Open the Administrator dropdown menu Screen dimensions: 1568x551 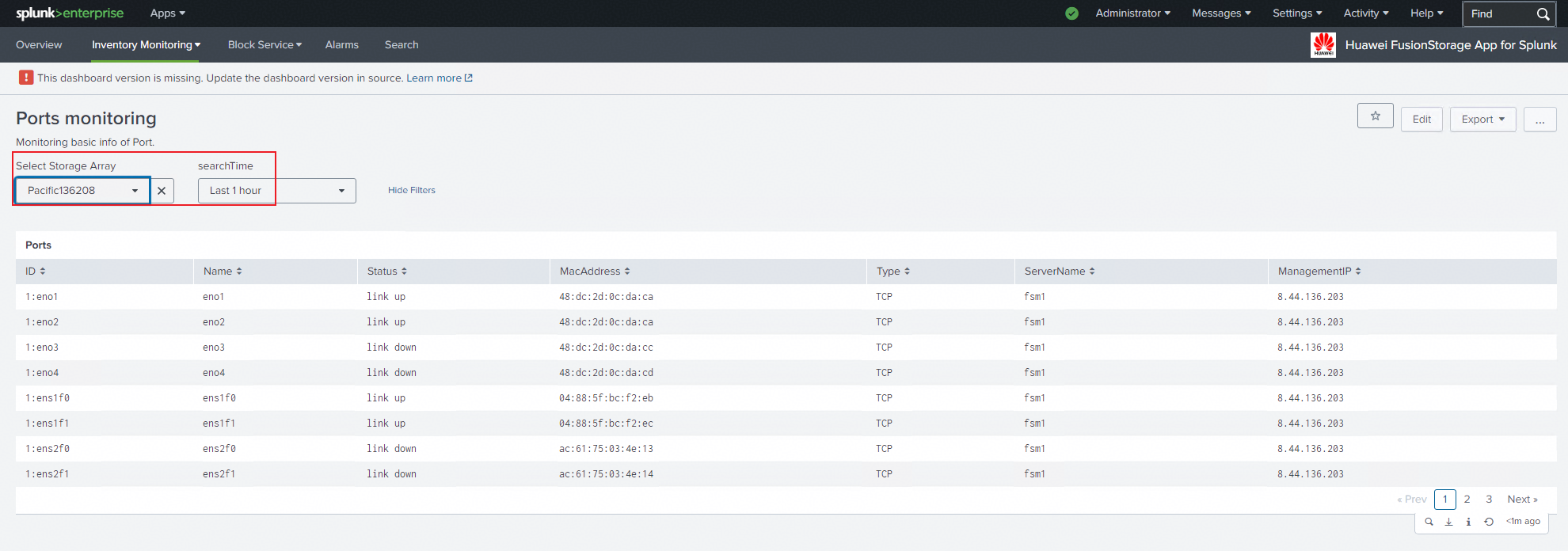tap(1133, 13)
